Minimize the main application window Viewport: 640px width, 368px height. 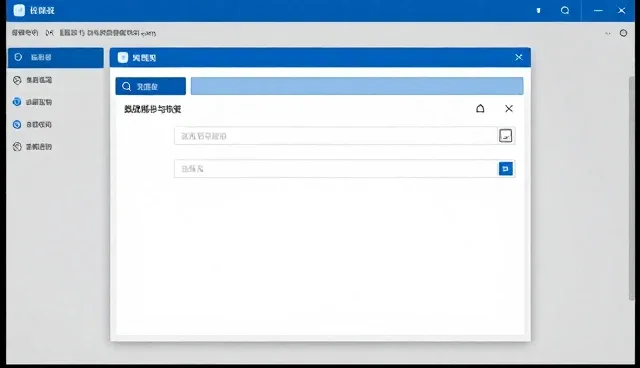598,10
